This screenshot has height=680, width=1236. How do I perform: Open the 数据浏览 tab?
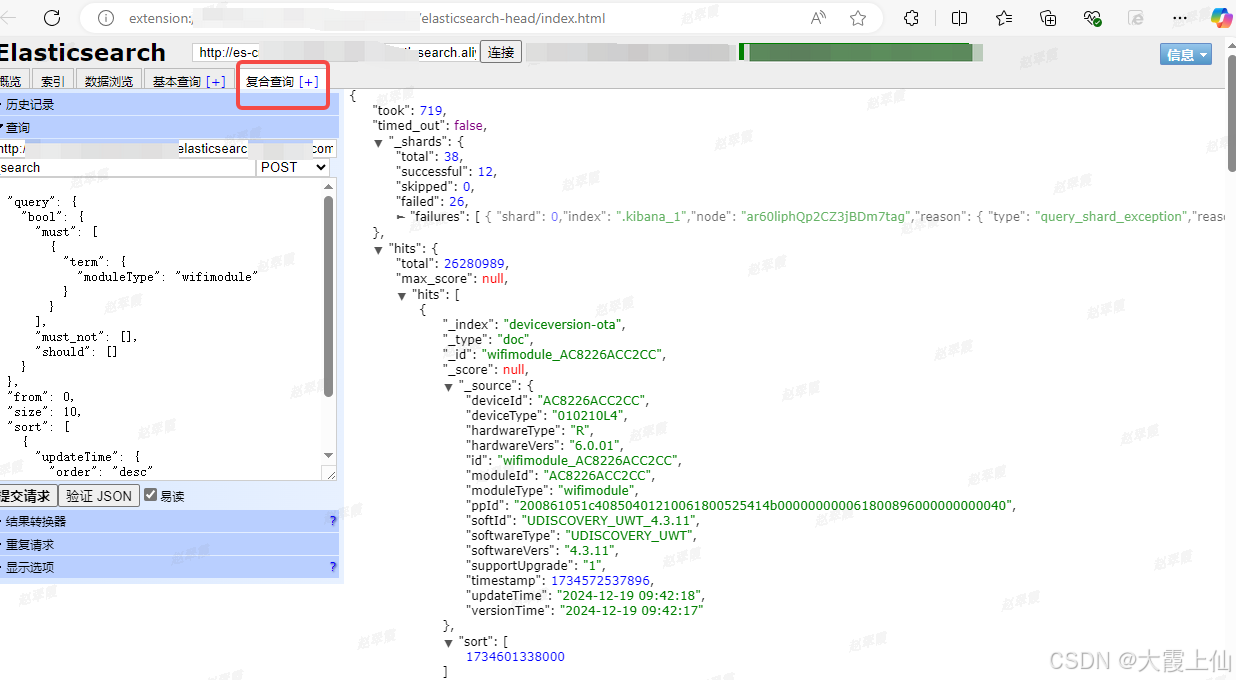pyautogui.click(x=109, y=81)
